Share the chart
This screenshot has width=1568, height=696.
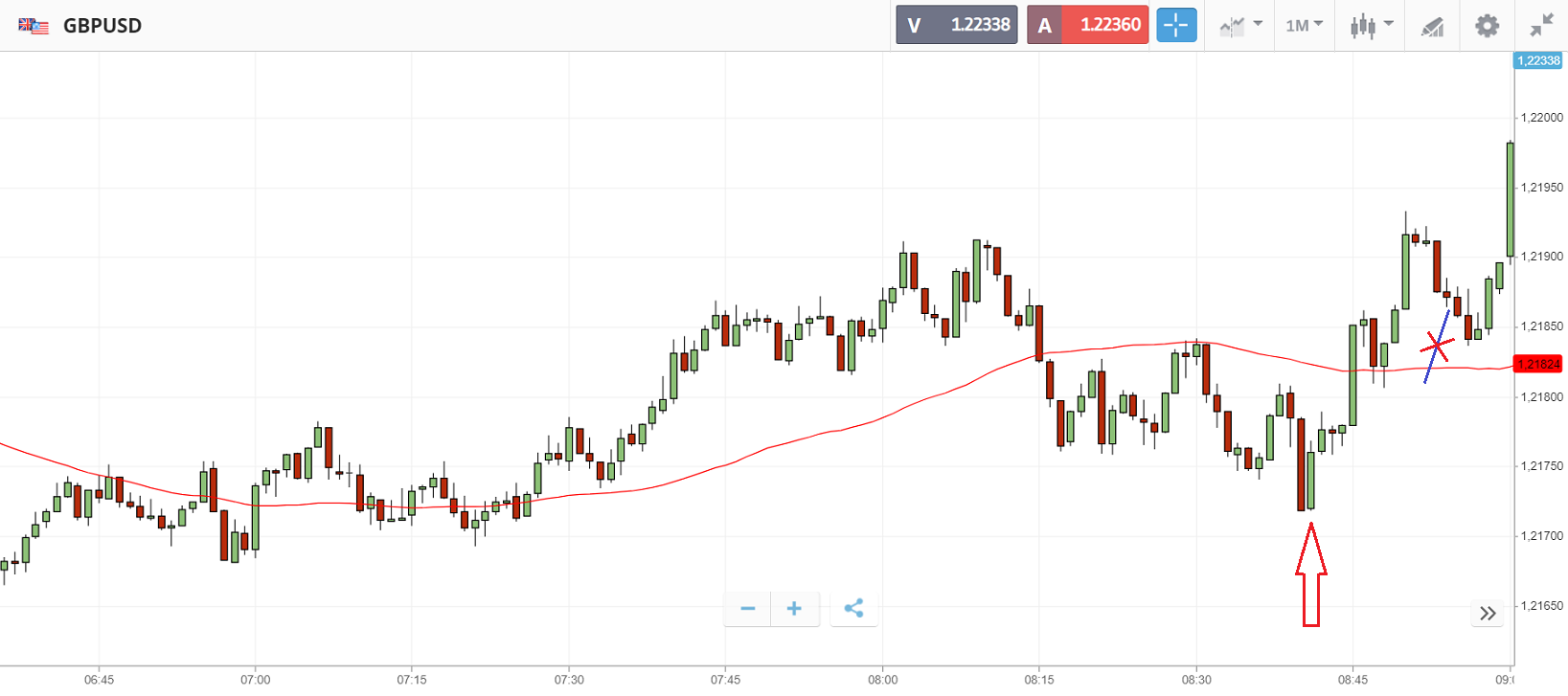click(853, 609)
